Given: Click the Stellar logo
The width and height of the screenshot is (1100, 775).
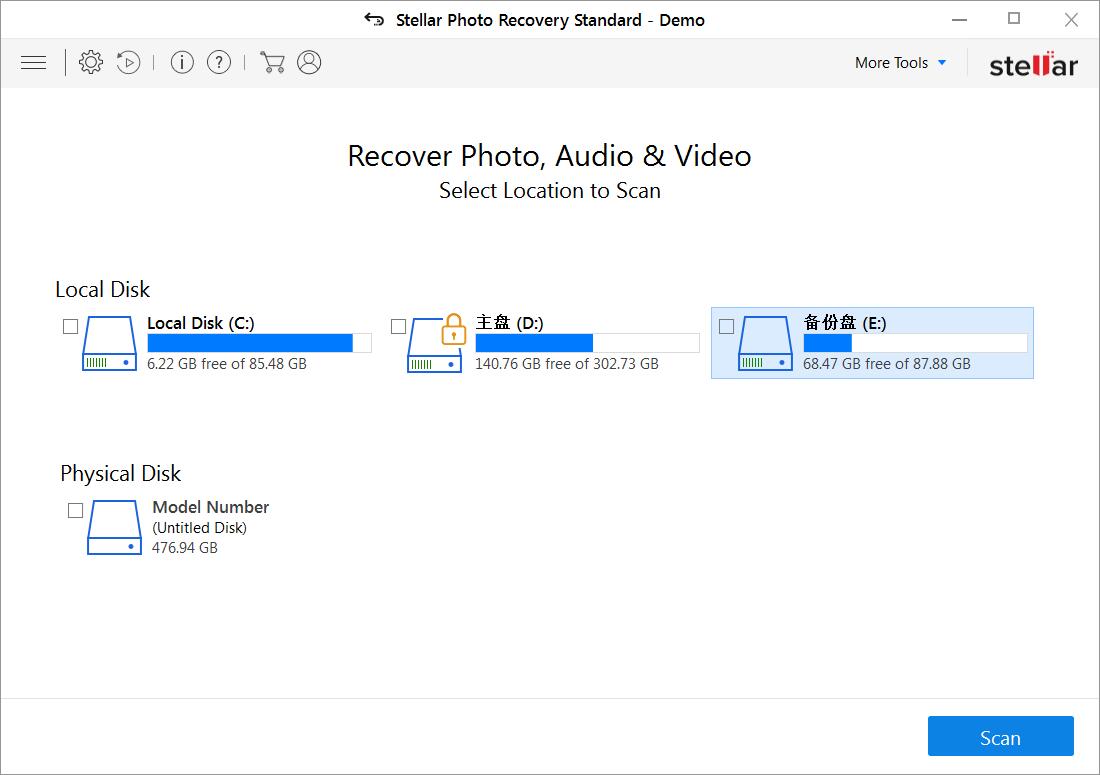Looking at the screenshot, I should point(1033,64).
